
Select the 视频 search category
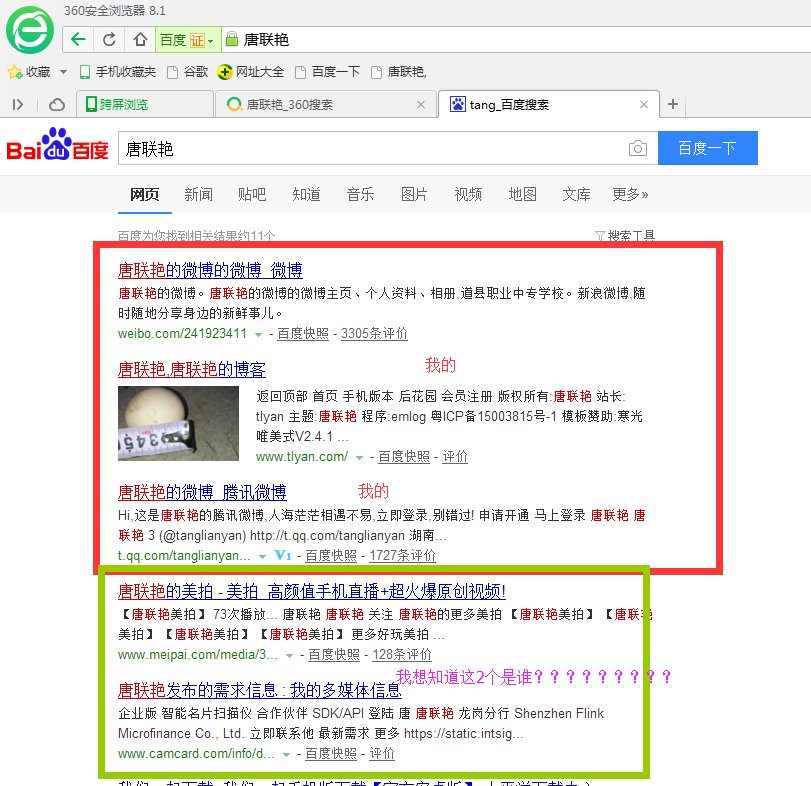(468, 194)
